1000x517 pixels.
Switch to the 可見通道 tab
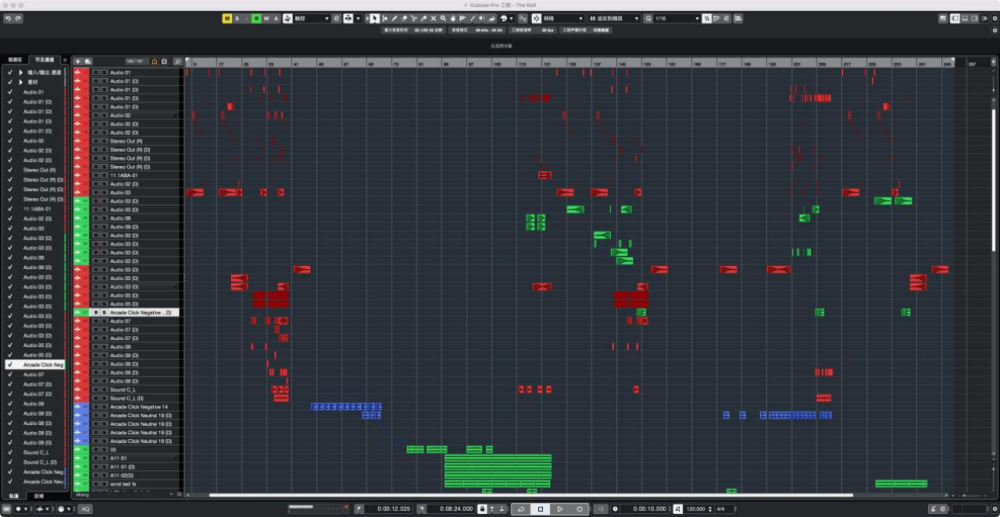click(45, 61)
